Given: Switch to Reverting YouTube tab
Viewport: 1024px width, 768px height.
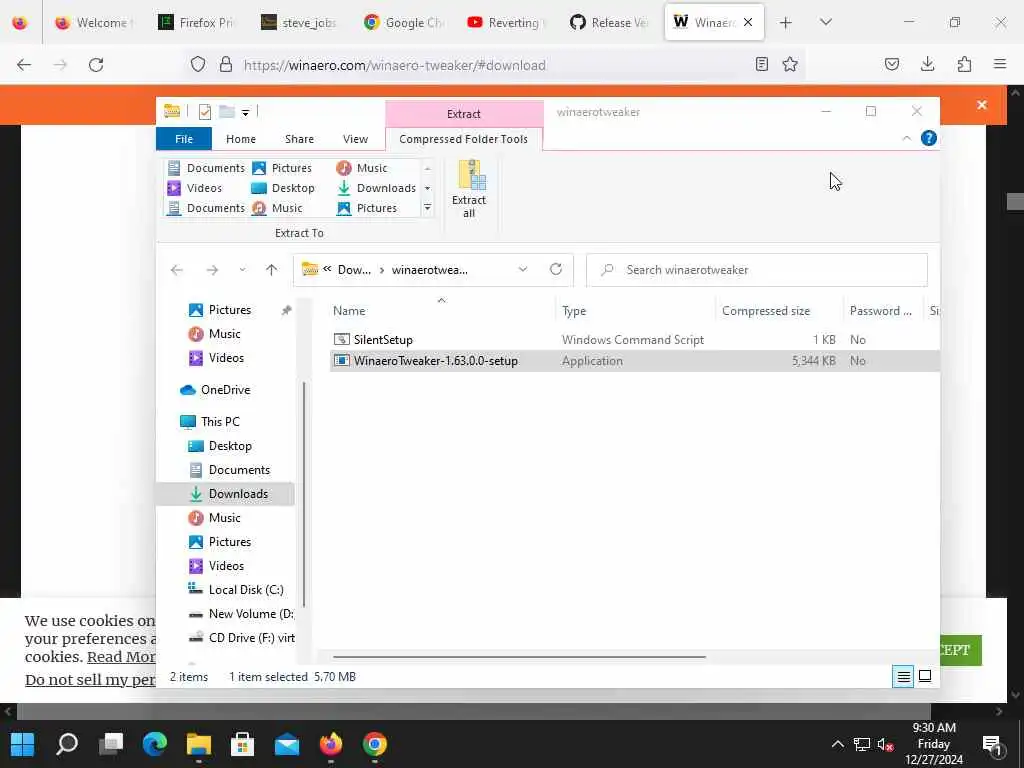Looking at the screenshot, I should (507, 23).
